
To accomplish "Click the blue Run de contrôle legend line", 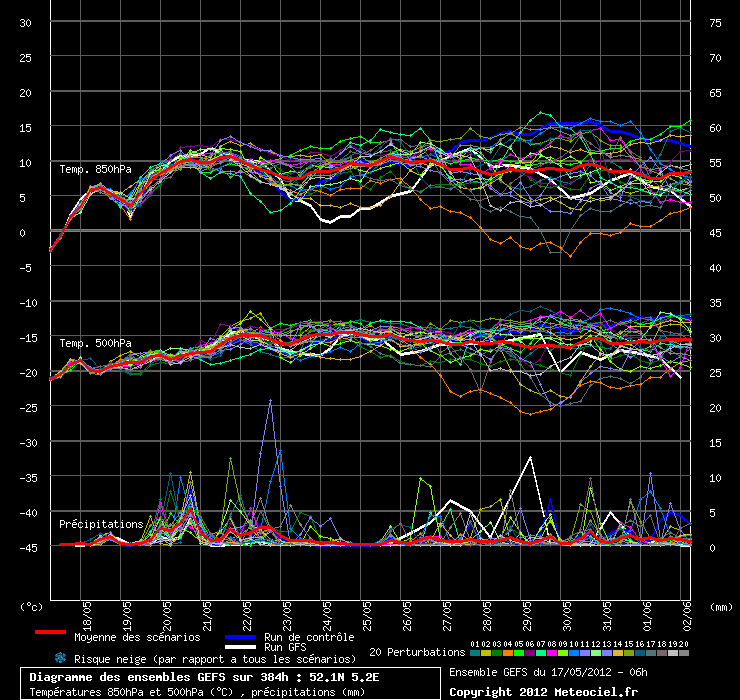I will click(x=241, y=637).
